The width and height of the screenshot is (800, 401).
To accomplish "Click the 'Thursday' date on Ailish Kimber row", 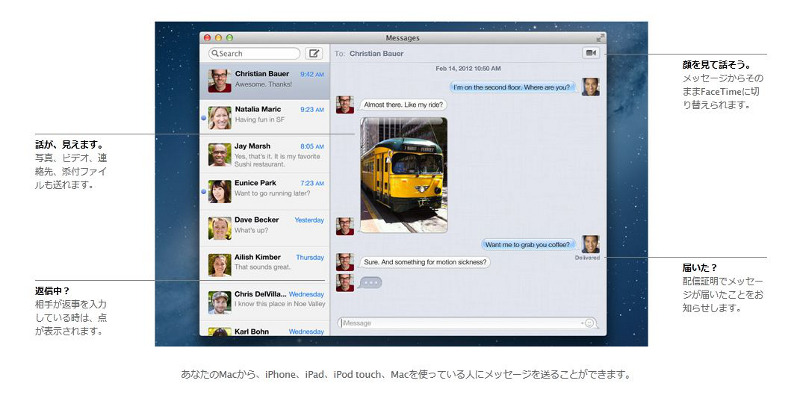I will (310, 257).
